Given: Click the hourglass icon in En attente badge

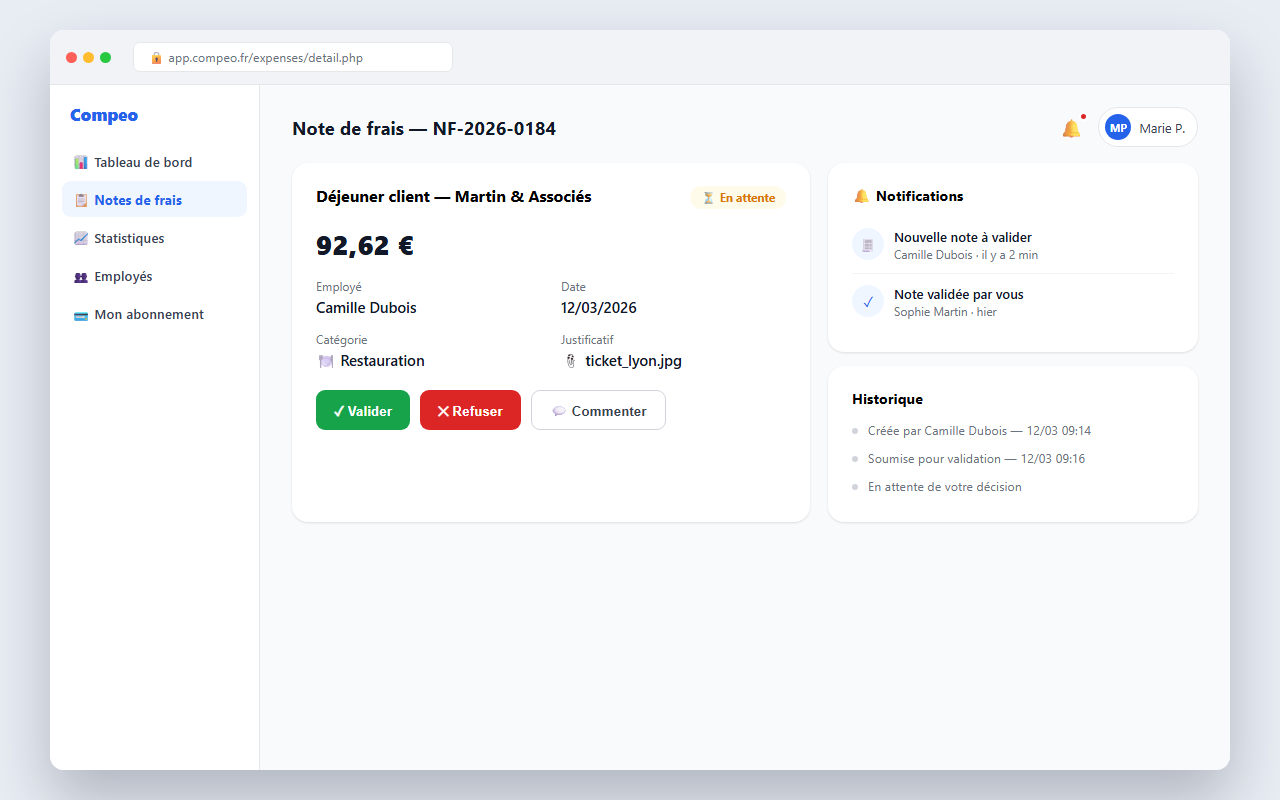Looking at the screenshot, I should (x=708, y=198).
